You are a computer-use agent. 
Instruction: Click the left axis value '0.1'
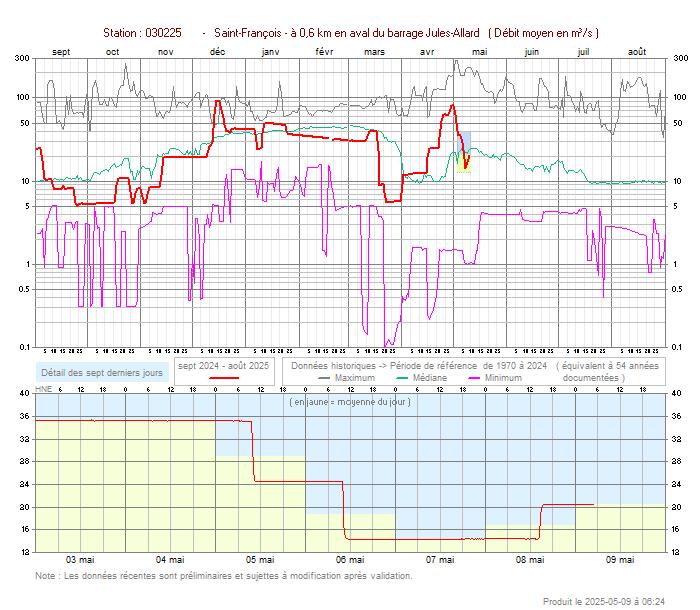(x=25, y=347)
